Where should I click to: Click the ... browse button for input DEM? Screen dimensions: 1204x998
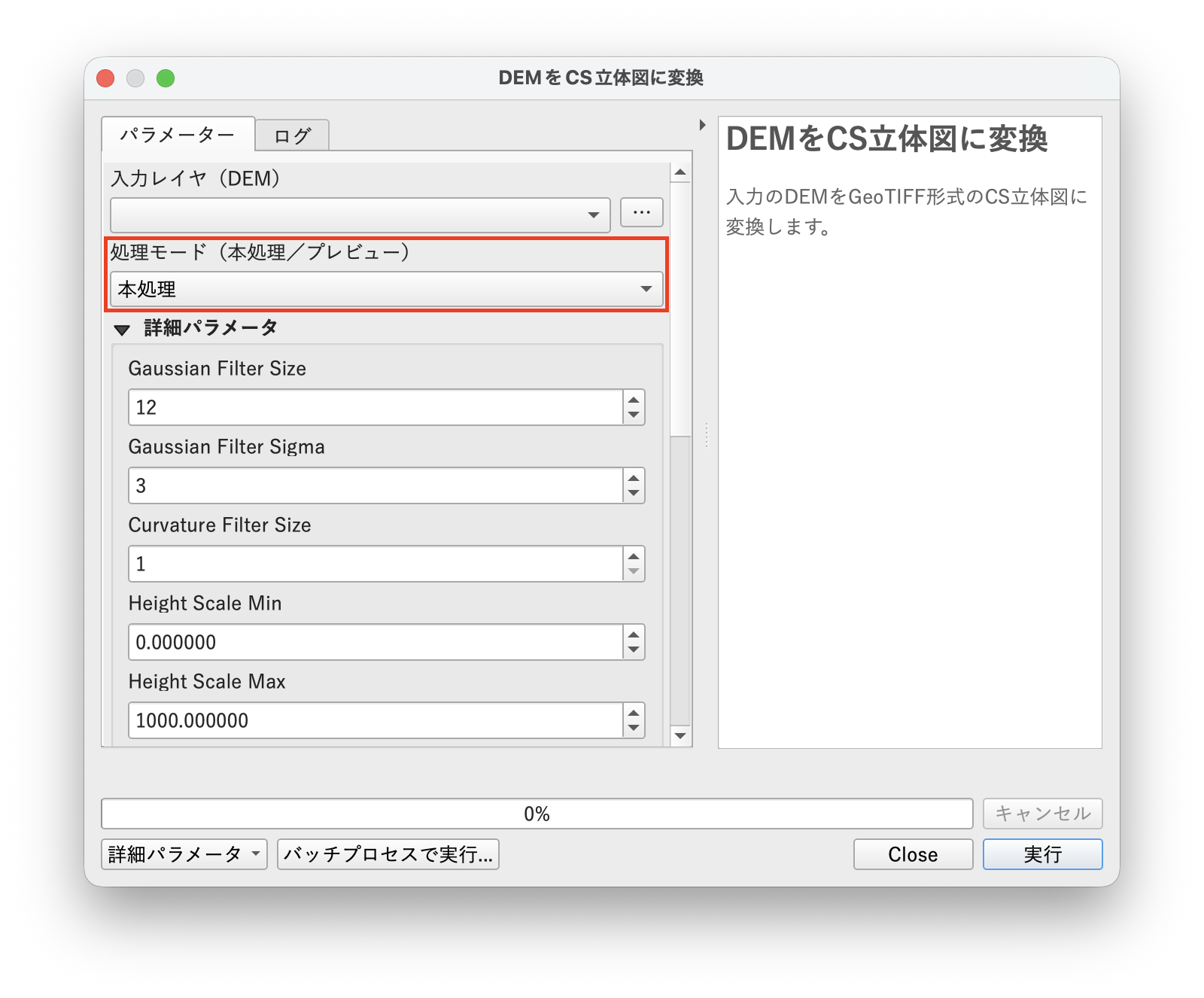pyautogui.click(x=640, y=213)
